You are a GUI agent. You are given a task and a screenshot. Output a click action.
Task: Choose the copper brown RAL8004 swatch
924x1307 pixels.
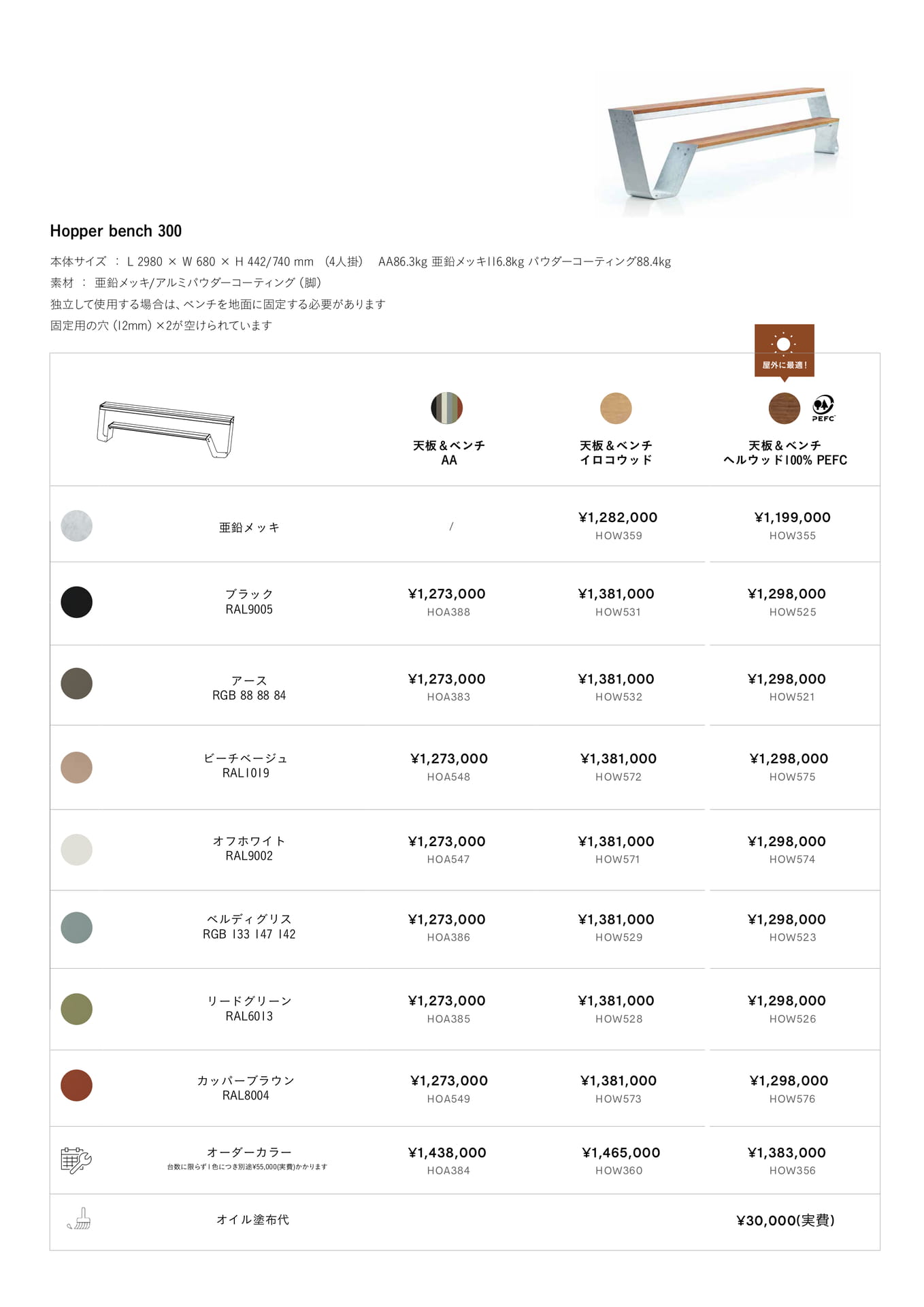(x=77, y=1085)
